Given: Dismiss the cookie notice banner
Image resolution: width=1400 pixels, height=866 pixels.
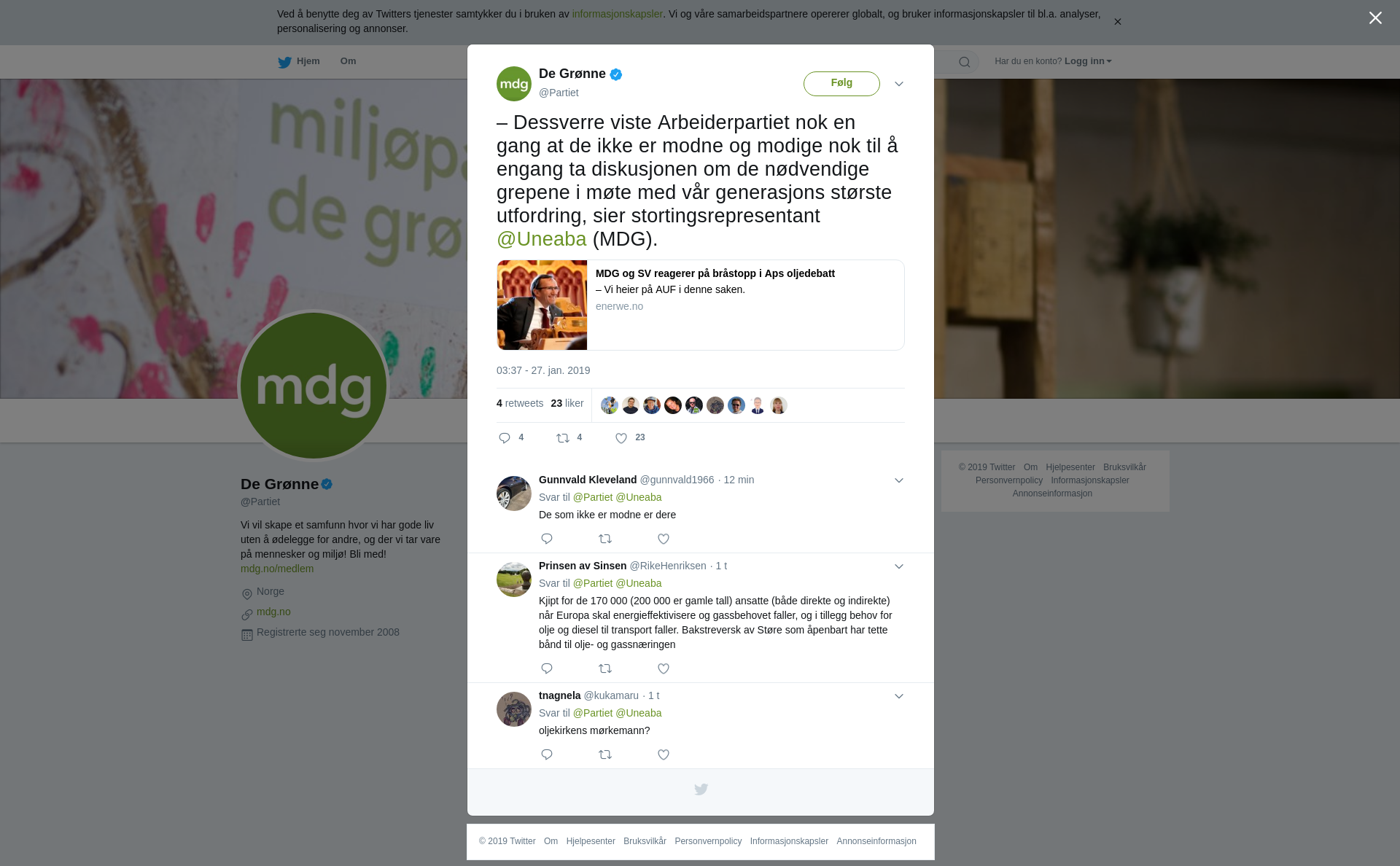Looking at the screenshot, I should [1117, 22].
